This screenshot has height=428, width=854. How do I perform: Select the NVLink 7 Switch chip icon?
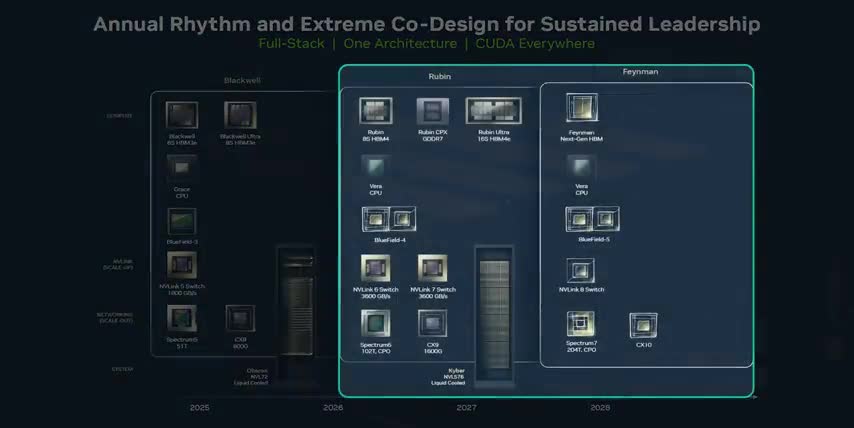[x=432, y=269]
